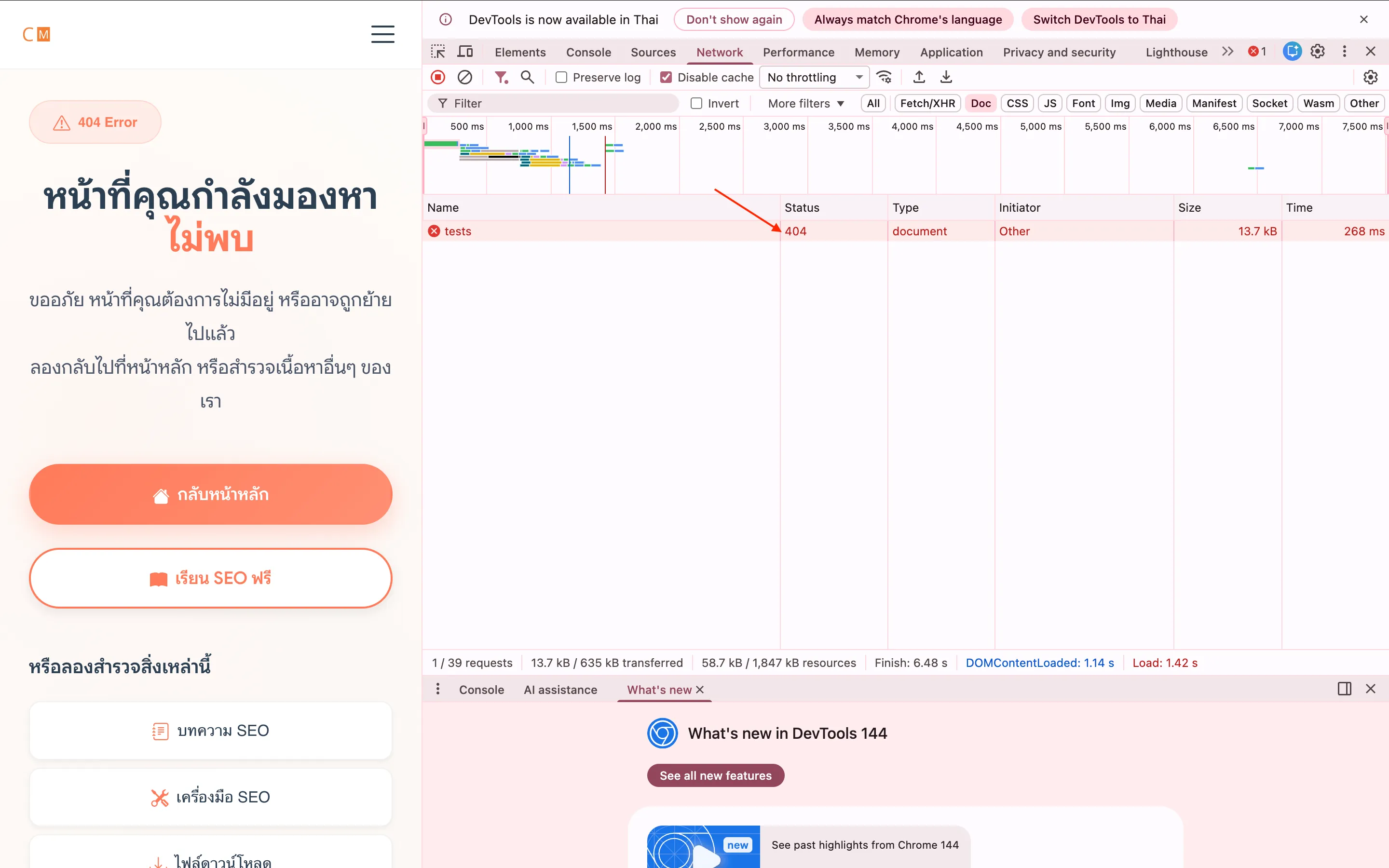Viewport: 1389px width, 868px height.
Task: Uncheck Disable cache
Action: (666, 77)
